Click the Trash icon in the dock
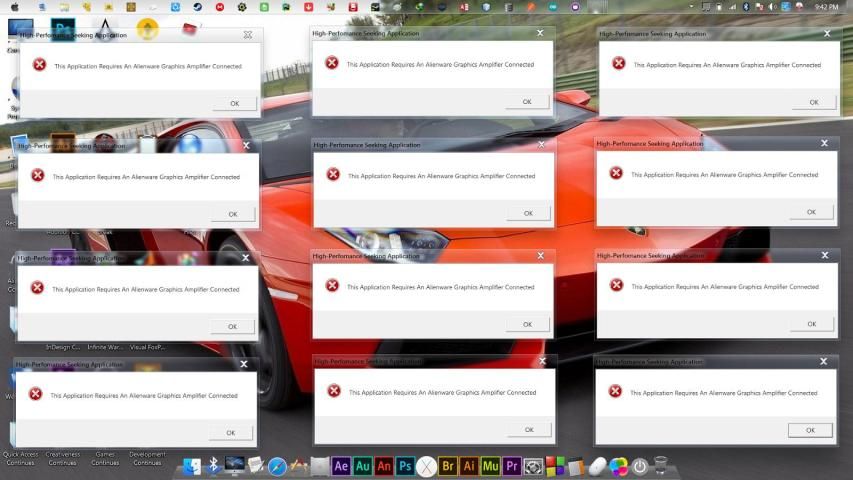The width and height of the screenshot is (853, 480). pos(661,466)
